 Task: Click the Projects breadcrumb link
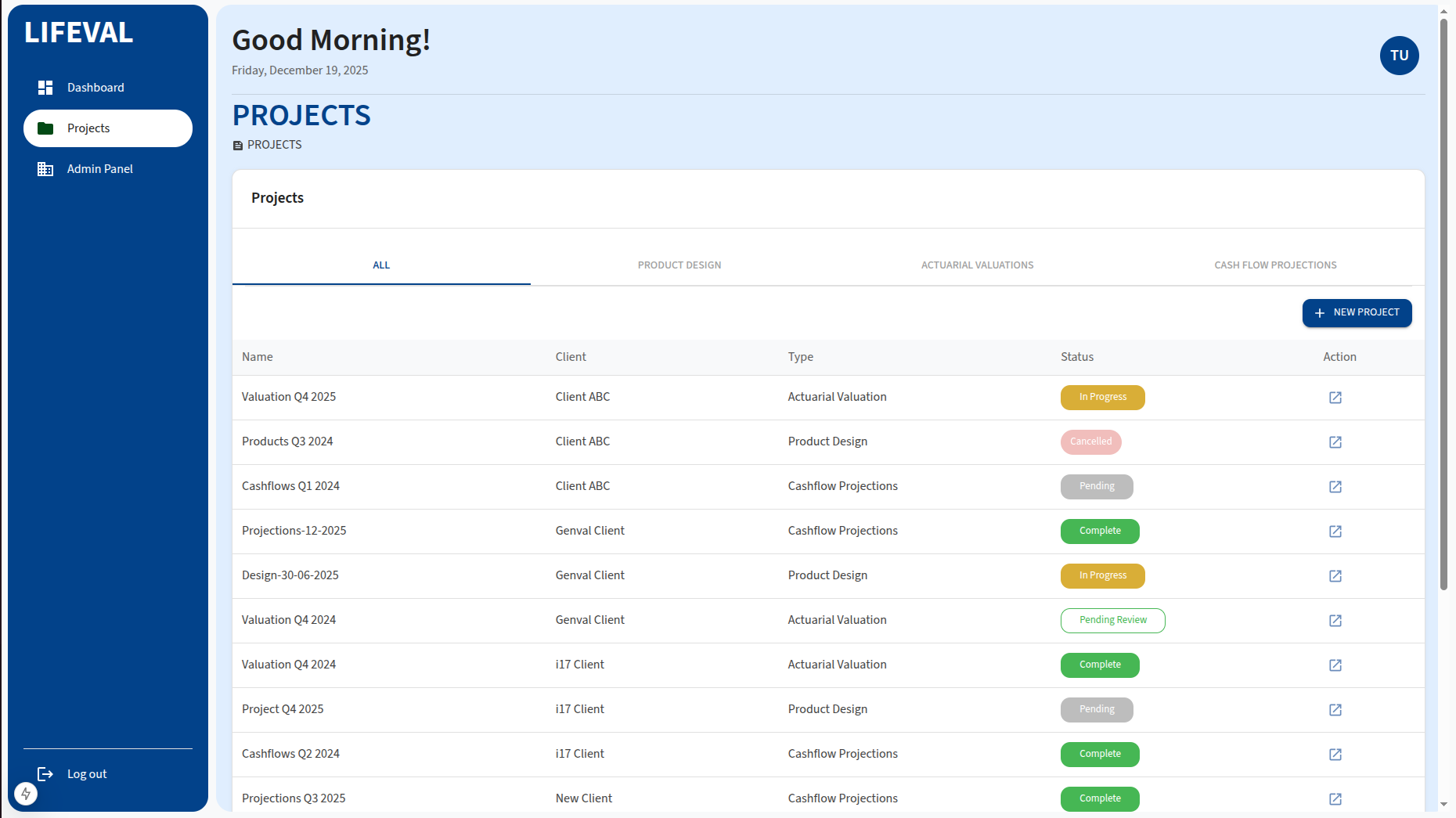274,145
